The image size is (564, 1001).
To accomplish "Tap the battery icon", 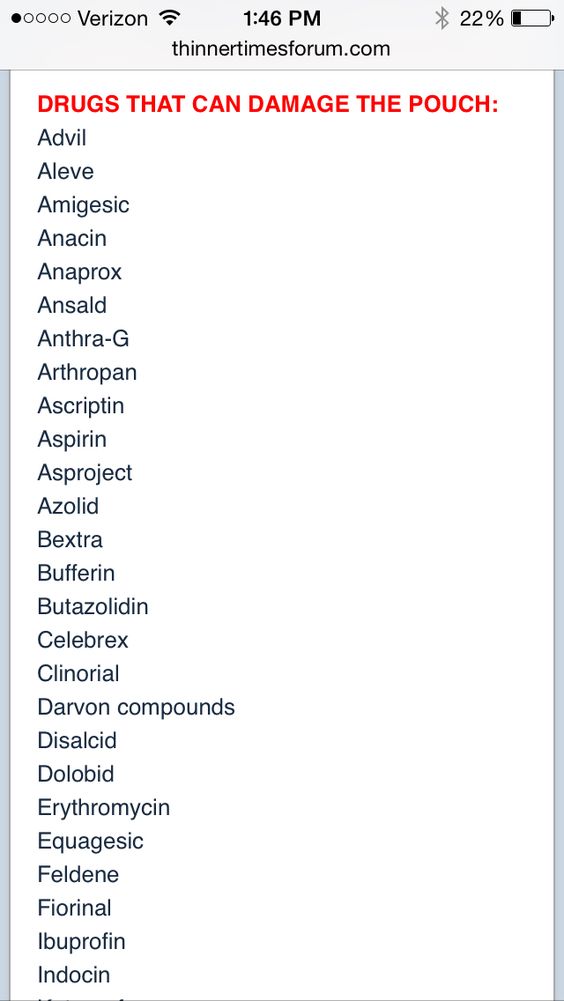I will 532,18.
